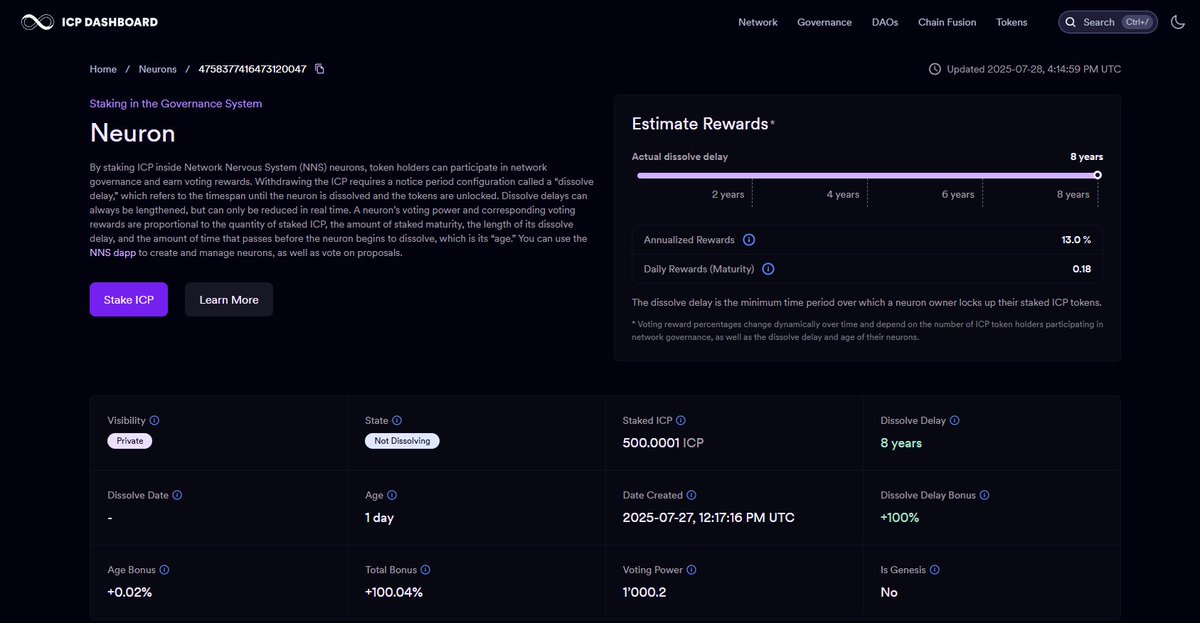Click the Not Dissolving state badge
Viewport: 1200px width, 623px height.
tap(402, 441)
